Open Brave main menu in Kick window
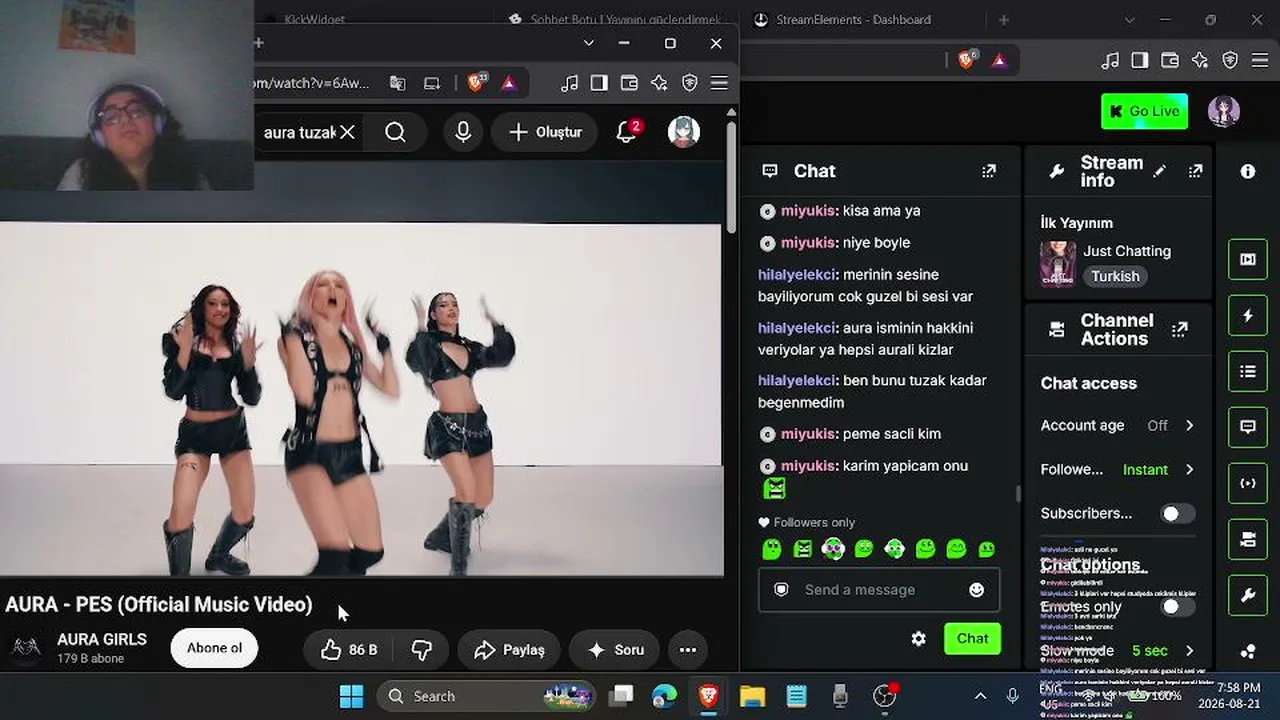Screen dimensions: 1280x720 [x=1260, y=60]
